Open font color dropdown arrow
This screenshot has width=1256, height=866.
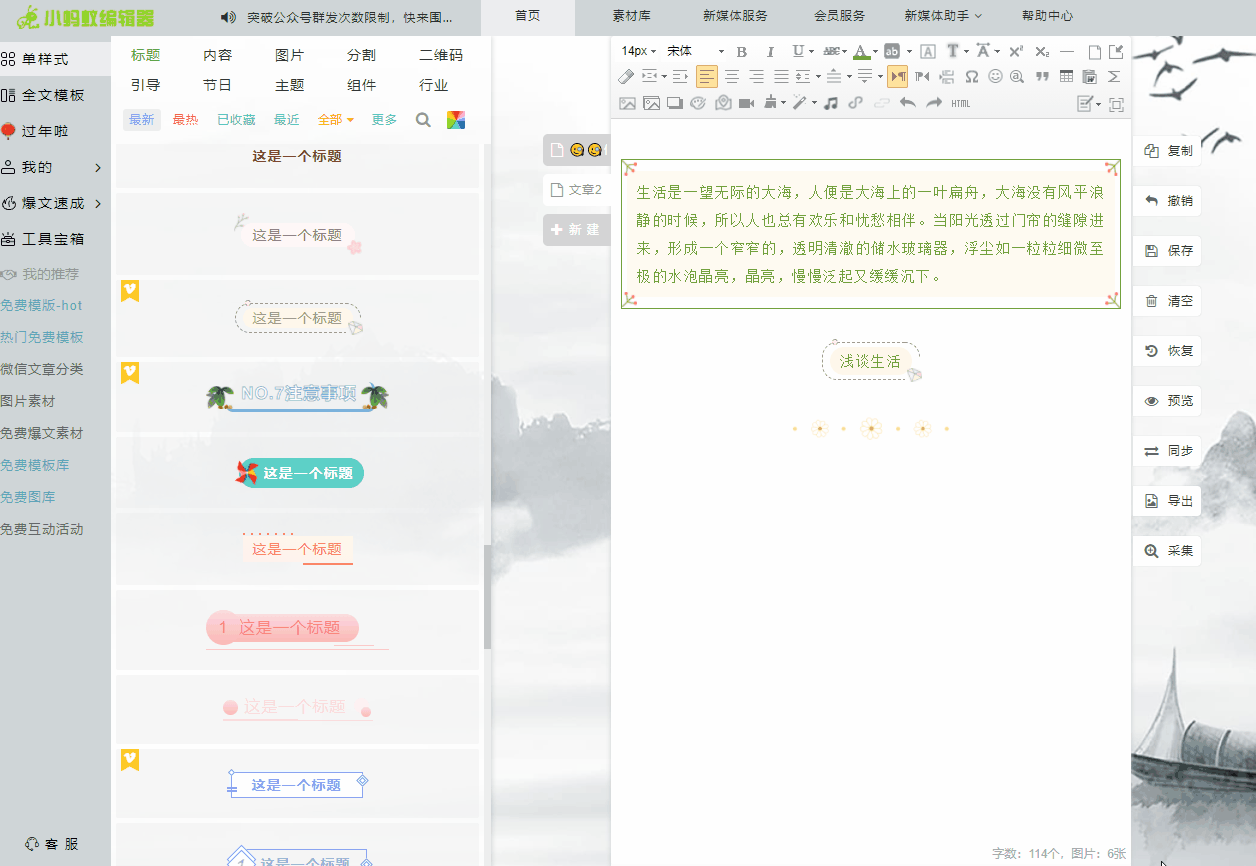point(875,51)
